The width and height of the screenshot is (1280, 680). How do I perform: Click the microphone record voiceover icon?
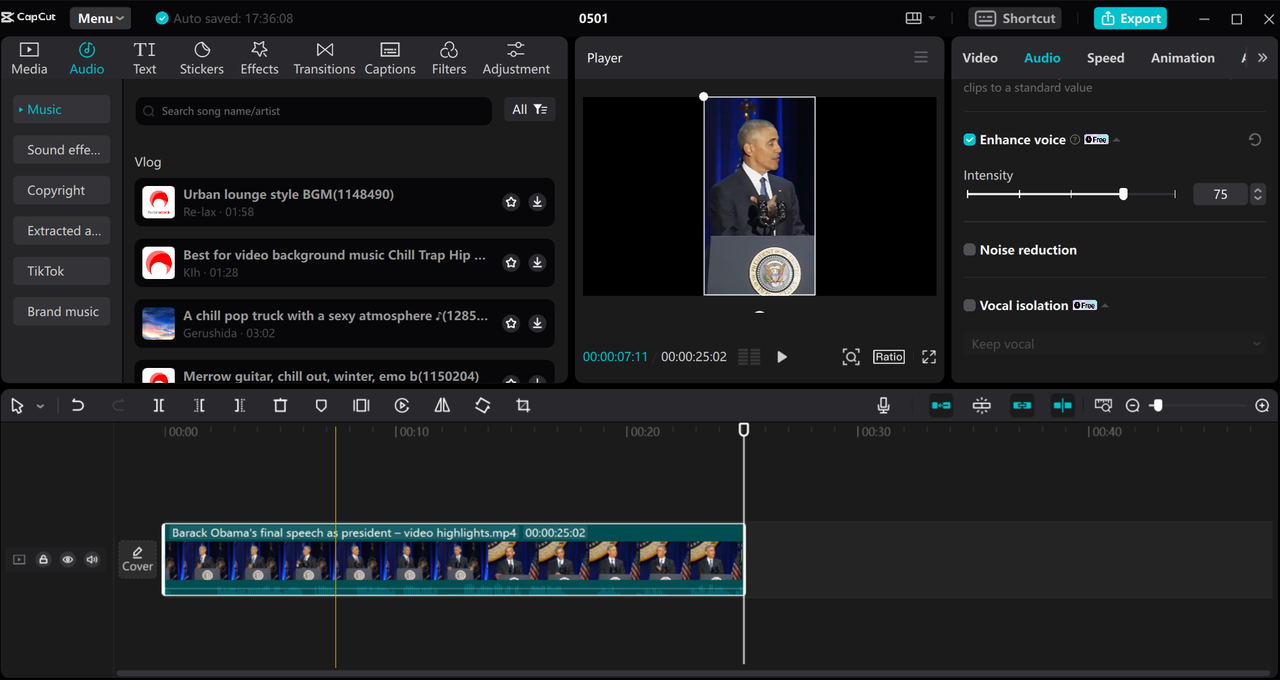point(884,405)
